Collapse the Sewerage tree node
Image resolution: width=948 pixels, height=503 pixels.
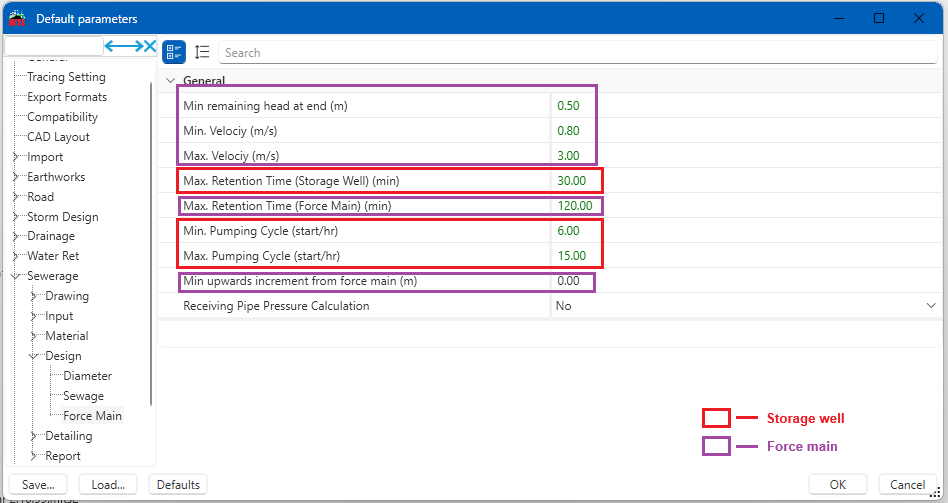point(16,277)
